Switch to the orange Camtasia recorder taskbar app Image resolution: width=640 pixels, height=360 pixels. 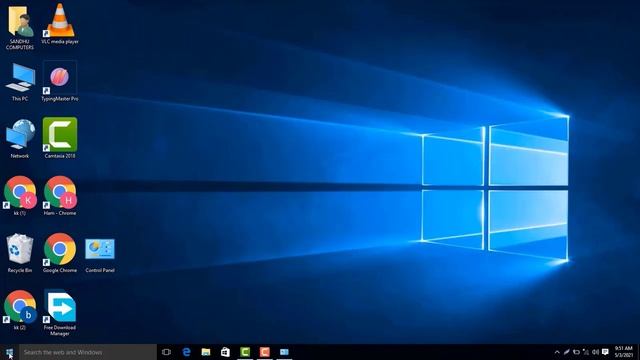264,352
